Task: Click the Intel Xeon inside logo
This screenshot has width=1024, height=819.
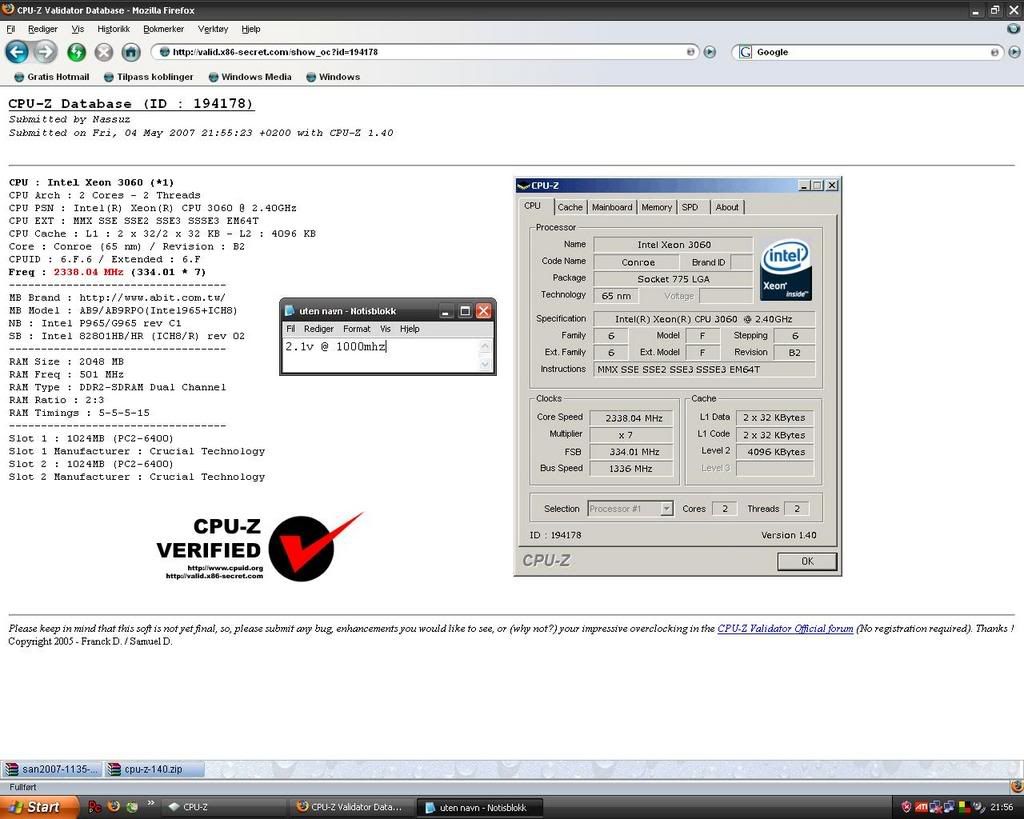Action: click(786, 270)
